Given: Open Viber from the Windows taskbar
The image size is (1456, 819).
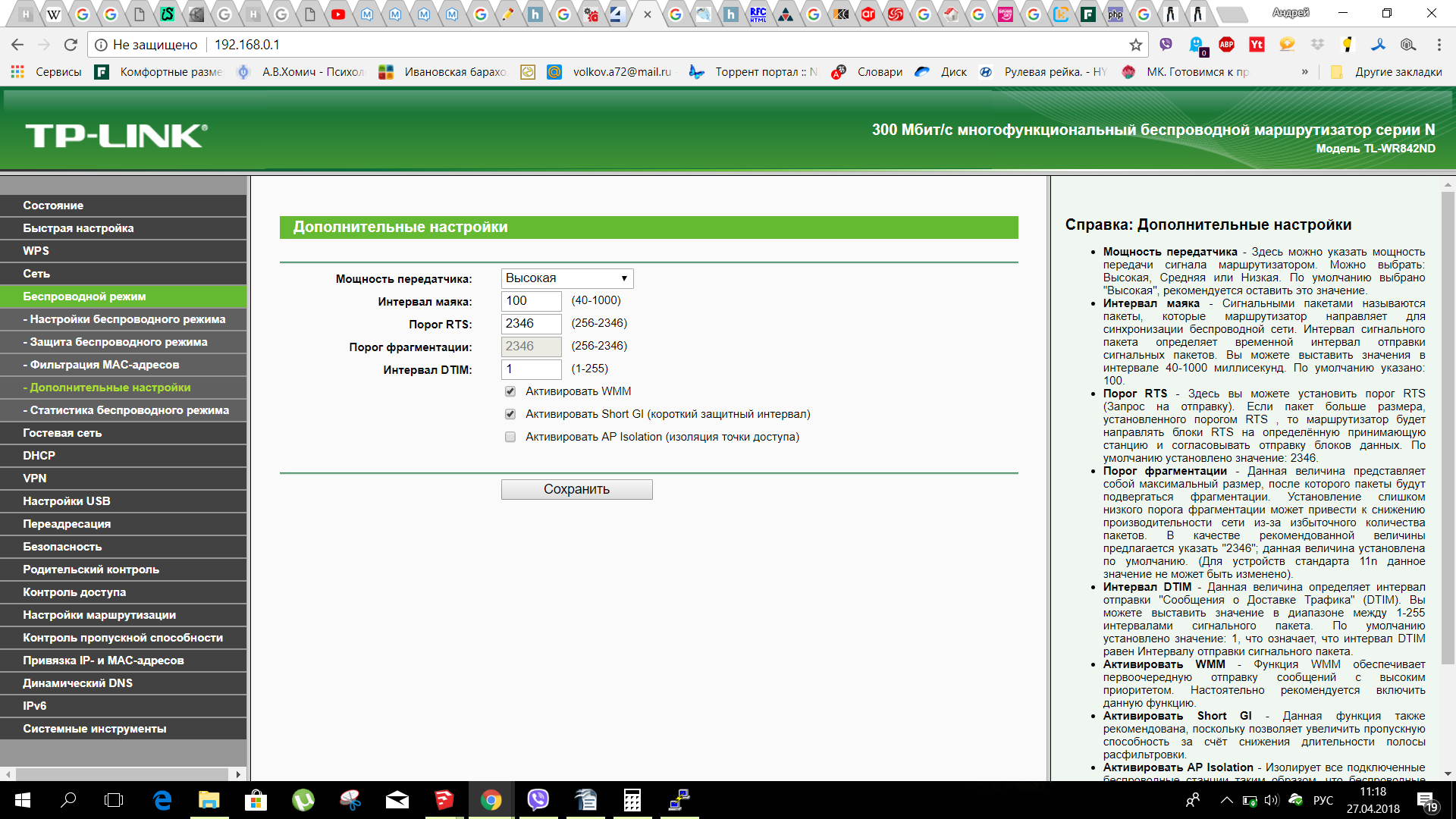Looking at the screenshot, I should coord(538,800).
